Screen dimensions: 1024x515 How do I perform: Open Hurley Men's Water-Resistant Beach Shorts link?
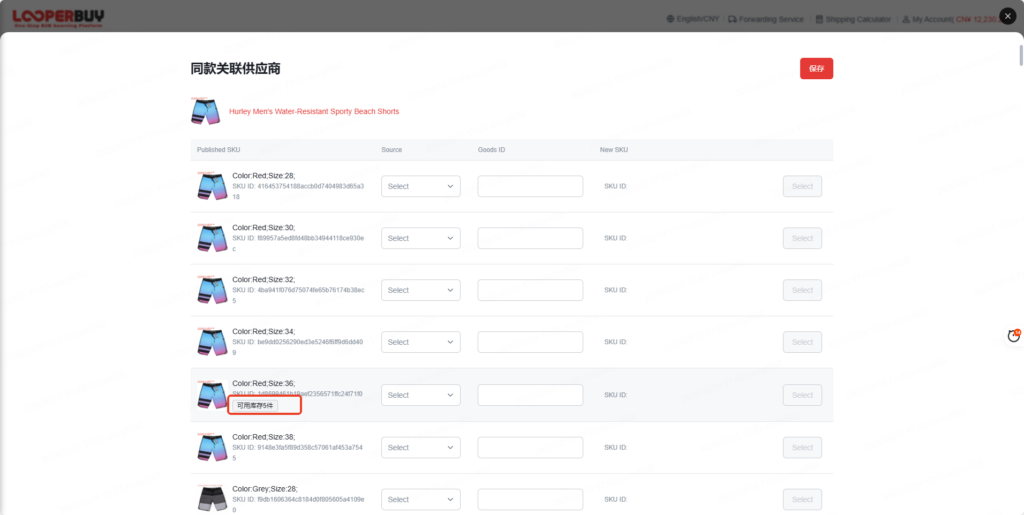click(314, 111)
